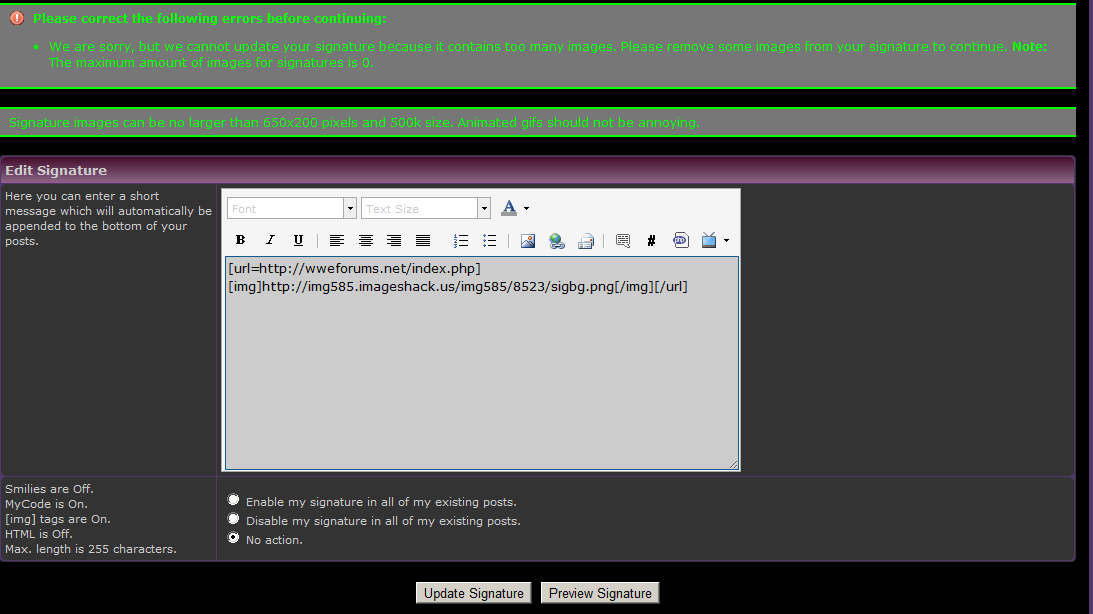Insert a numbered list
The width and height of the screenshot is (1093, 614).
coord(461,240)
